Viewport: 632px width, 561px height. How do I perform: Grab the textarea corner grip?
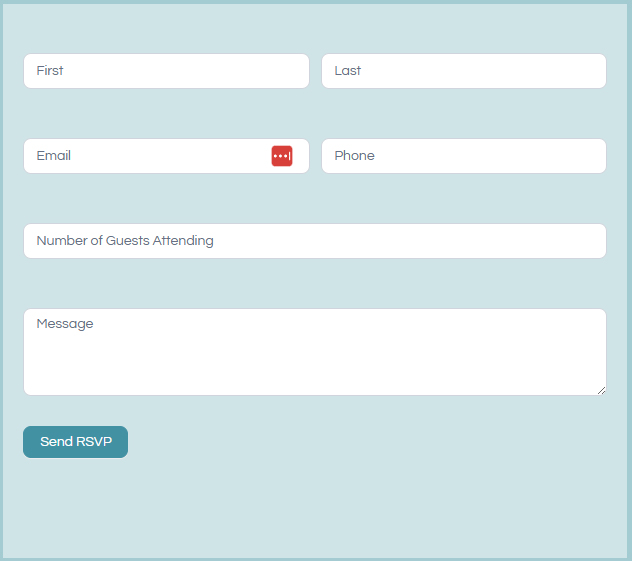click(601, 390)
